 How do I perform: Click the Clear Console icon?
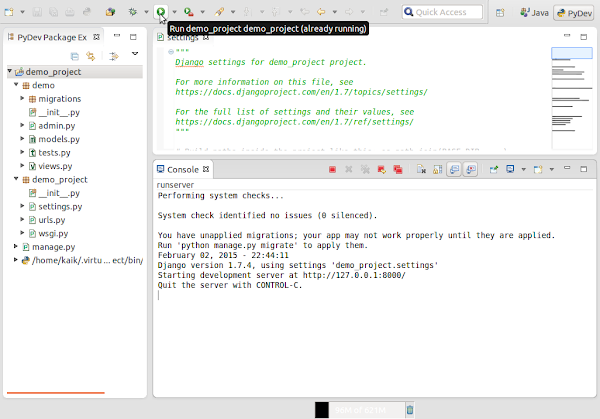coord(421,170)
